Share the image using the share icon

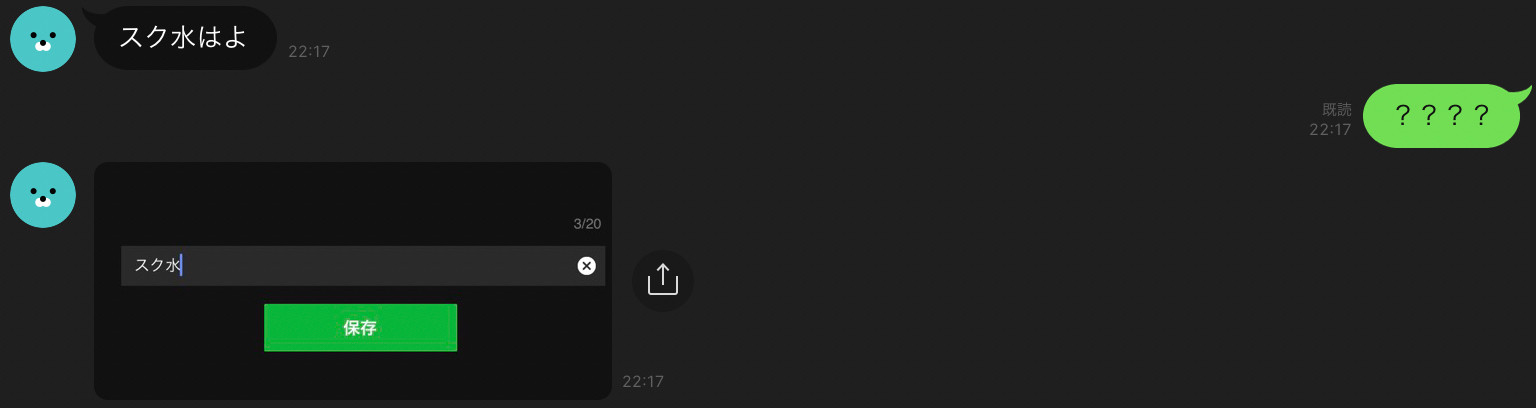point(662,280)
